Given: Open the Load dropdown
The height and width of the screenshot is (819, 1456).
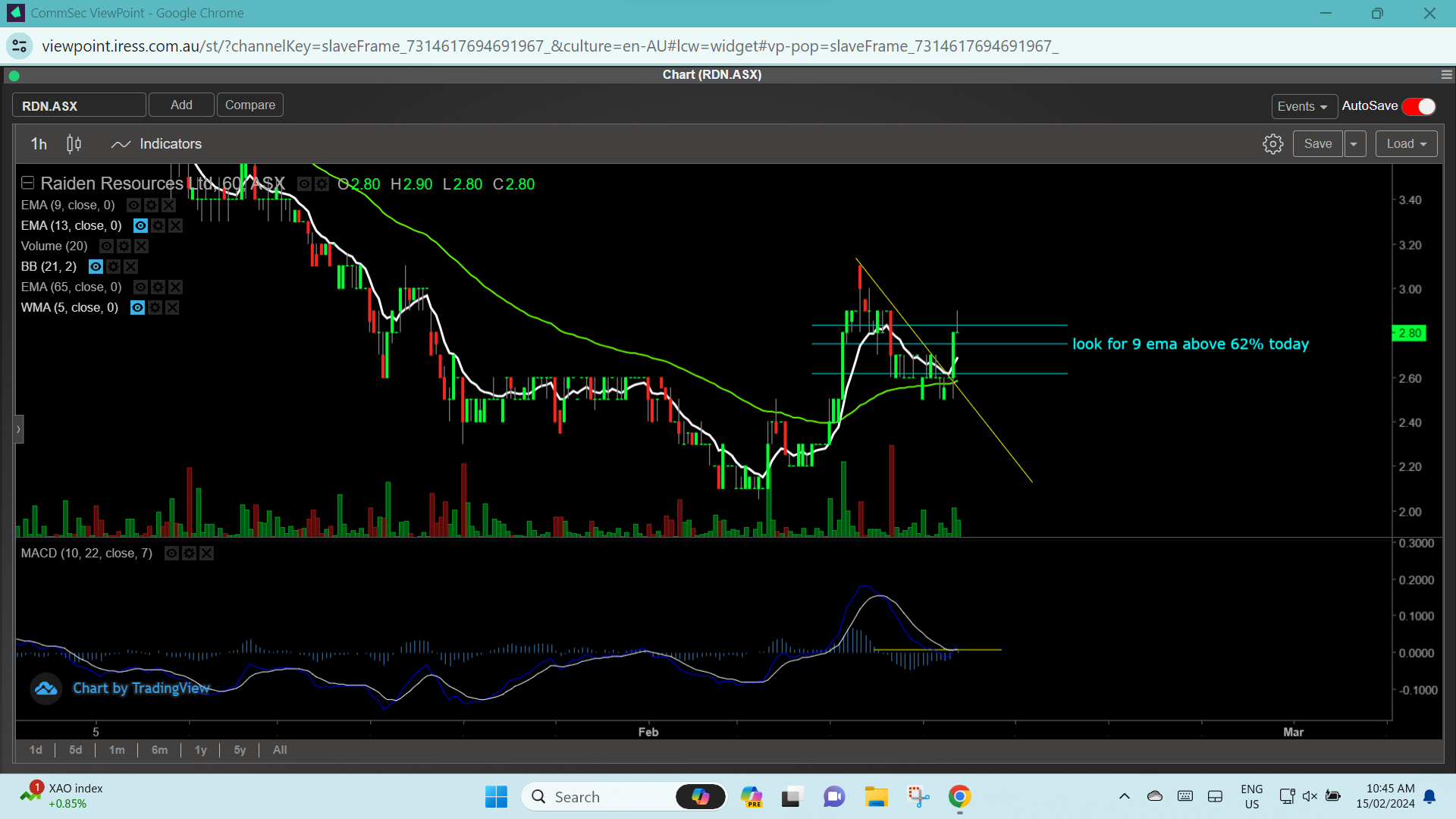Looking at the screenshot, I should coord(1406,144).
